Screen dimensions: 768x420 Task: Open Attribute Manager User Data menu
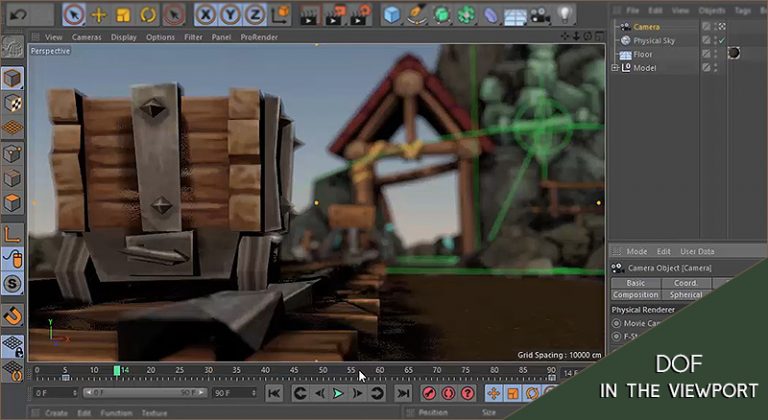tap(697, 251)
